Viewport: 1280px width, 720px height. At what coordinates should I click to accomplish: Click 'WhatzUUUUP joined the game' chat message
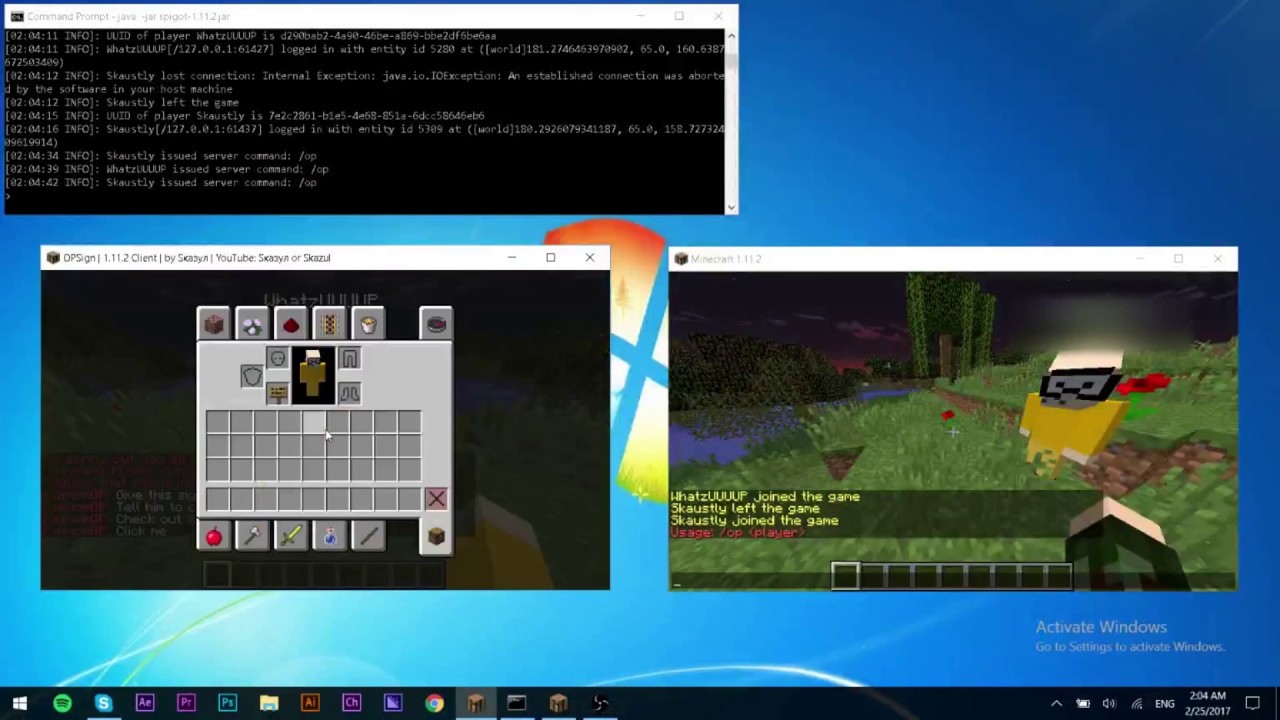(764, 496)
